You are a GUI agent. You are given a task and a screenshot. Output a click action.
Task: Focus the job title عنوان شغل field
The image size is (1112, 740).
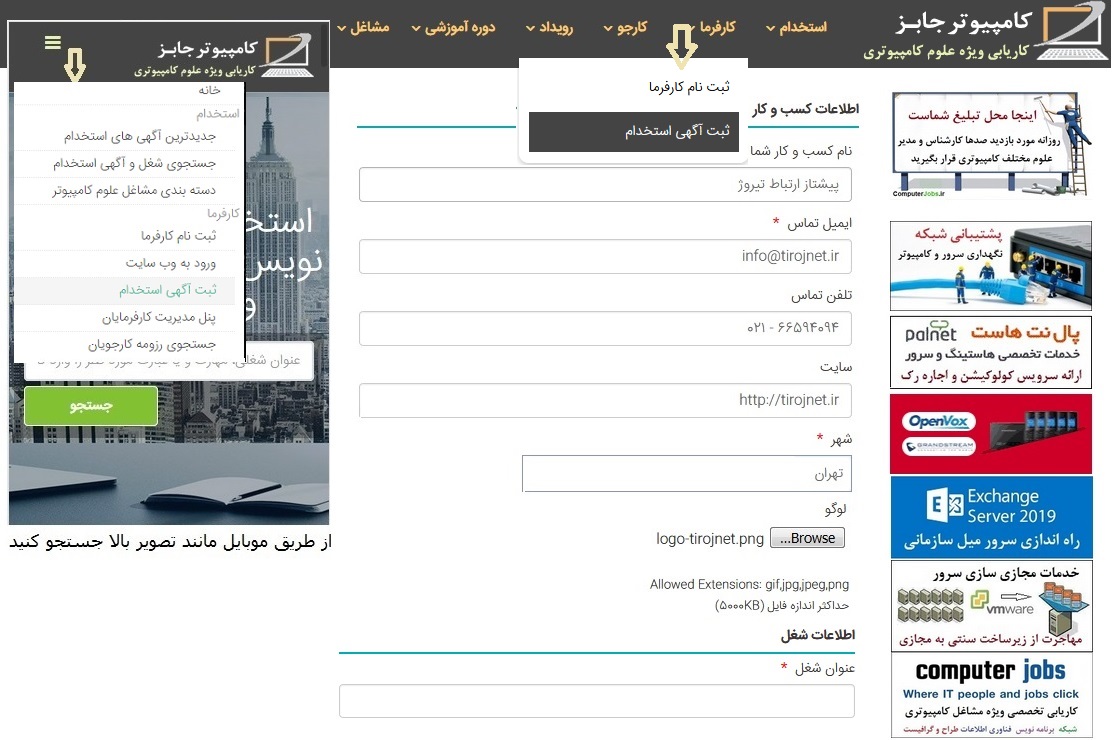596,701
